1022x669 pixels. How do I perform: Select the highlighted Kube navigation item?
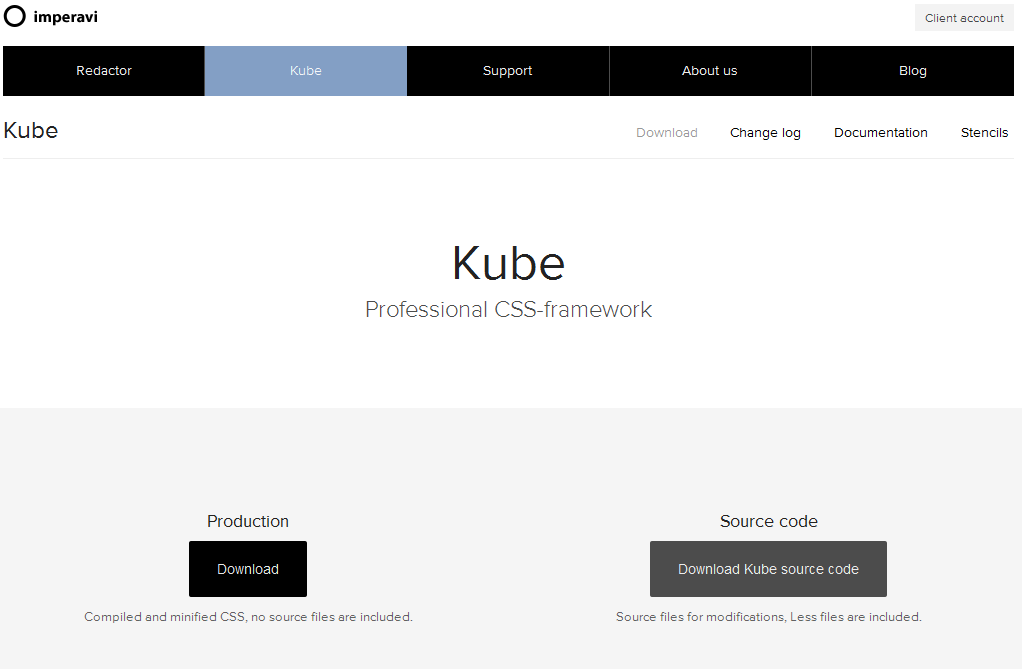click(x=305, y=70)
